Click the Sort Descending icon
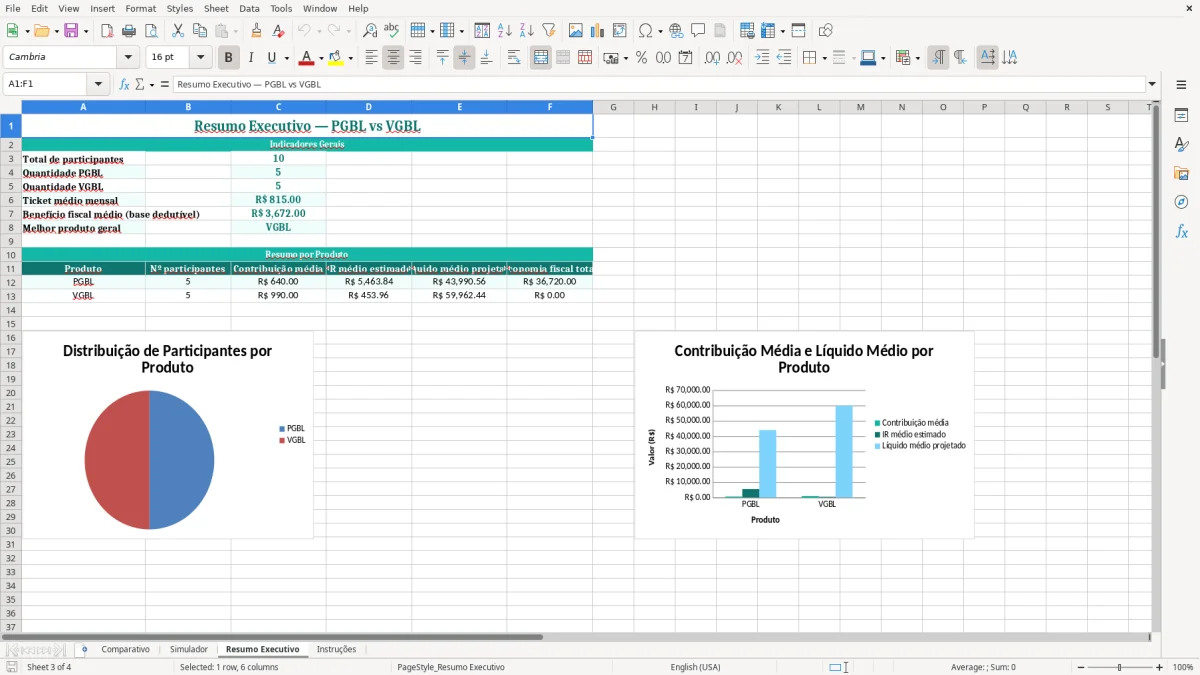This screenshot has height=675, width=1200. [527, 31]
